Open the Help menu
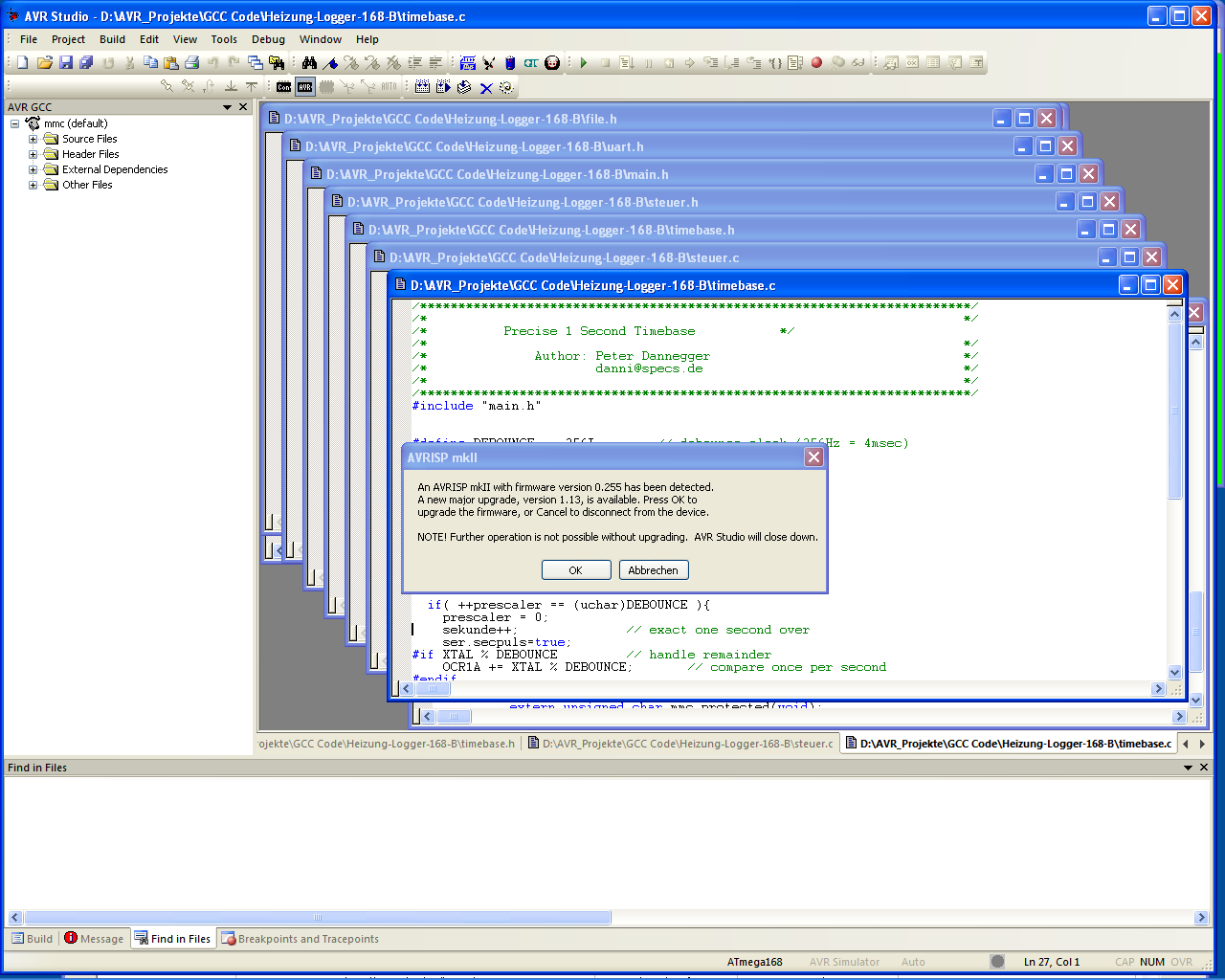Image resolution: width=1225 pixels, height=980 pixels. click(x=367, y=39)
